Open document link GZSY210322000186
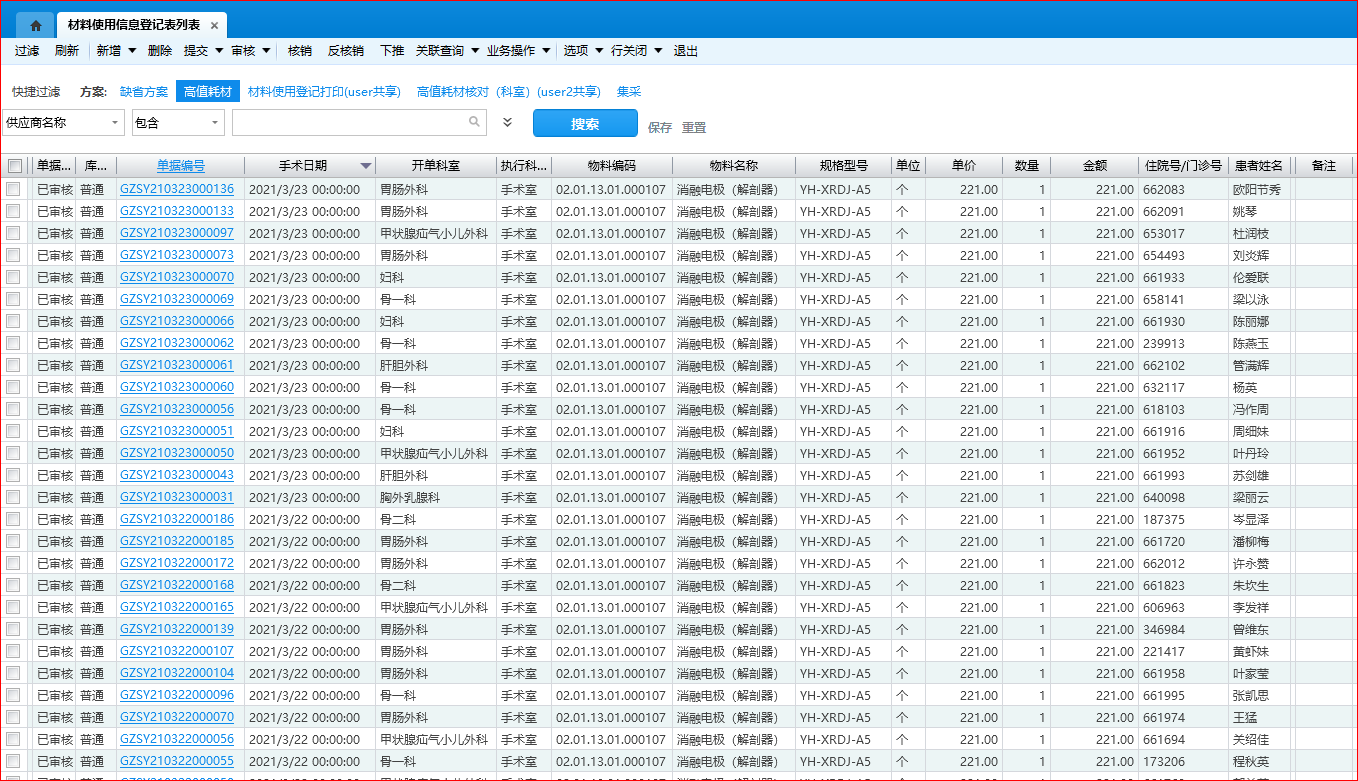The width and height of the screenshot is (1358, 781). point(177,519)
